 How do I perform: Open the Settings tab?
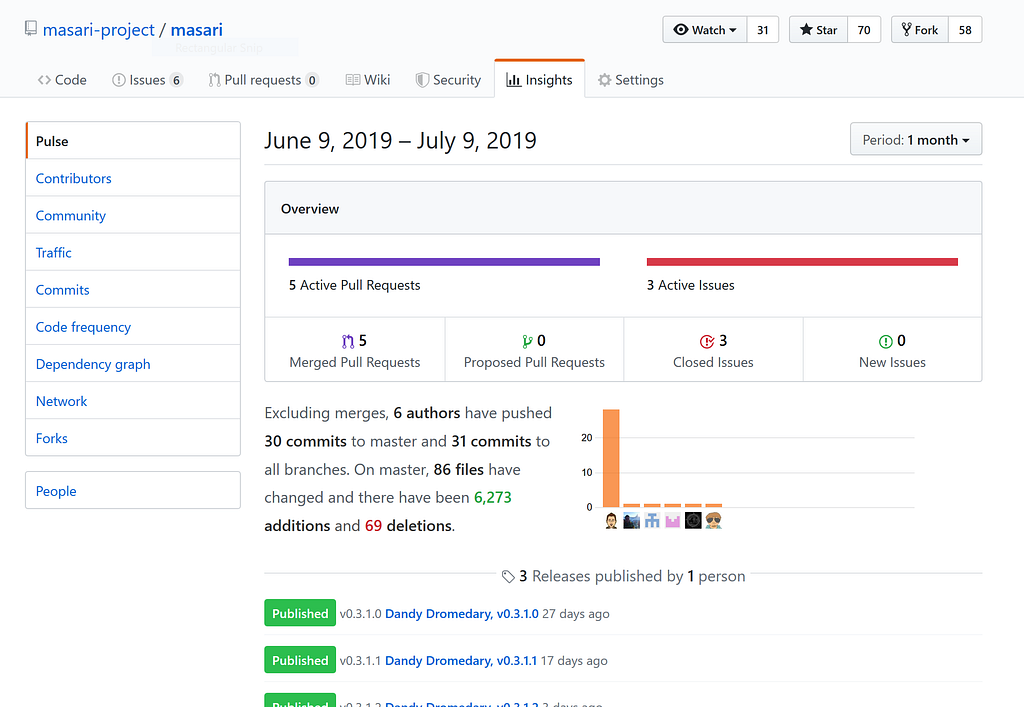point(631,80)
